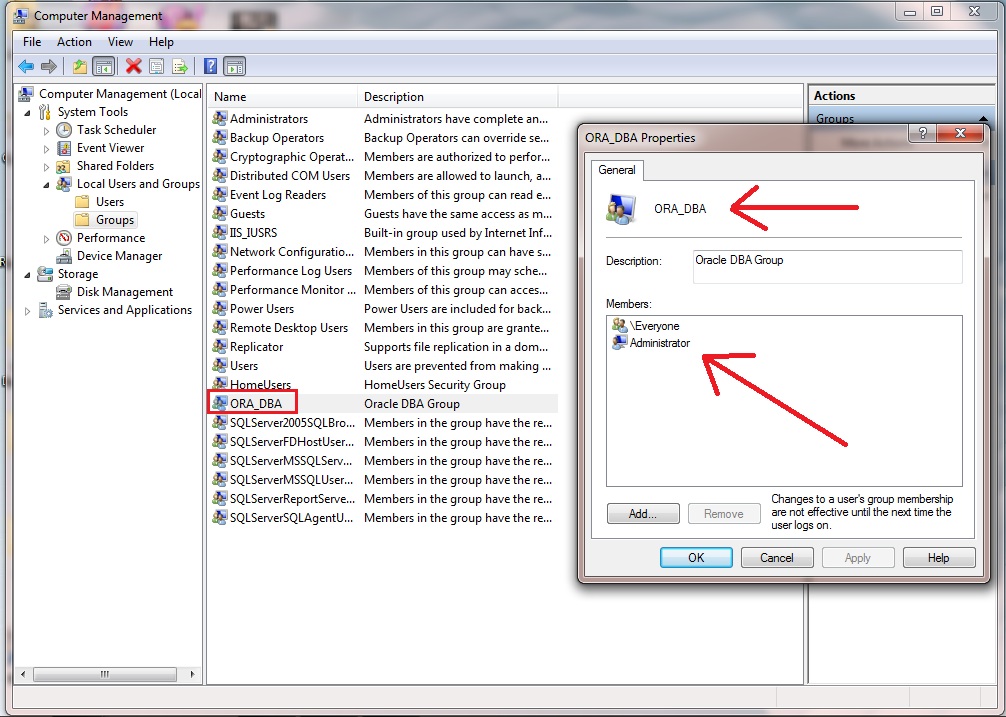
Task: Click the Add... button
Action: click(643, 514)
